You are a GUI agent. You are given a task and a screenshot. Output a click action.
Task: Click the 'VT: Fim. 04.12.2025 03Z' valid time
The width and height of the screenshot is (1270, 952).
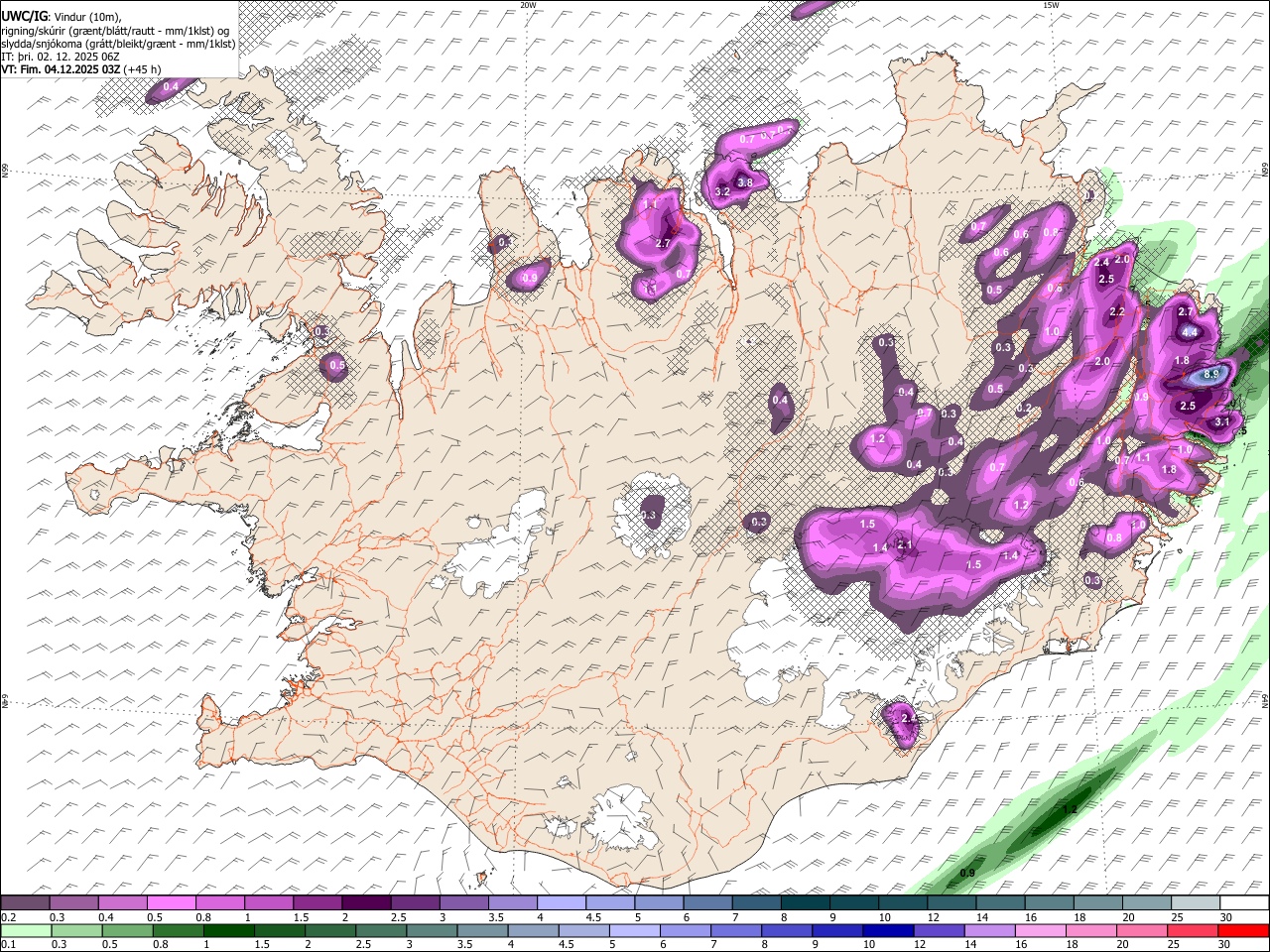click(62, 68)
